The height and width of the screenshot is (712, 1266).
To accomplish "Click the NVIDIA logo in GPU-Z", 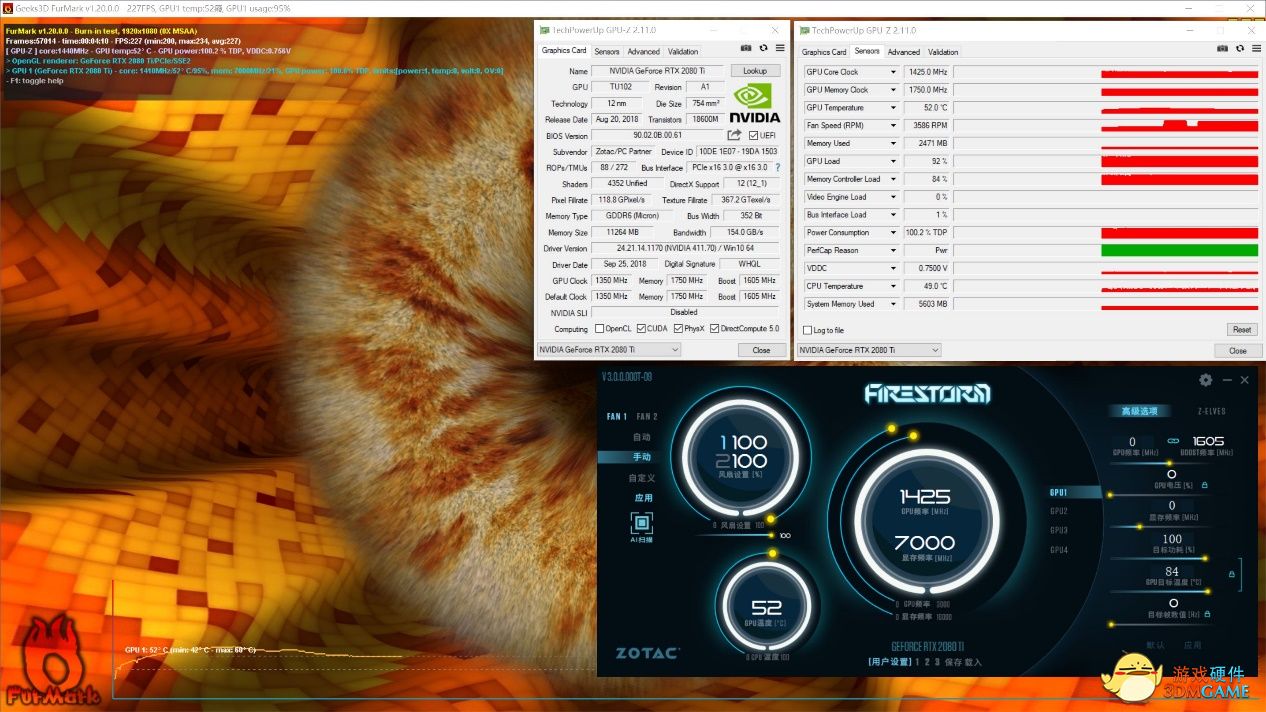I will (x=755, y=103).
